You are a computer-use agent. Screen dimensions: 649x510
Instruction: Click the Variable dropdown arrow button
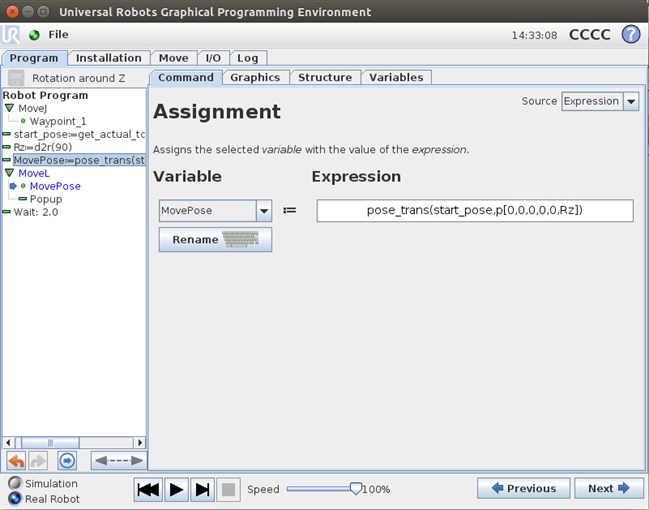coord(264,210)
